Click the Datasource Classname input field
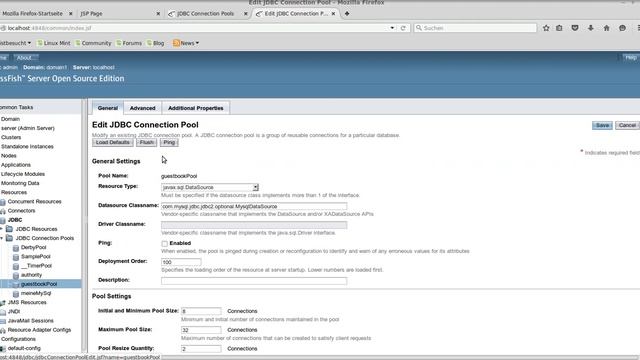The image size is (640, 360). [x=254, y=207]
